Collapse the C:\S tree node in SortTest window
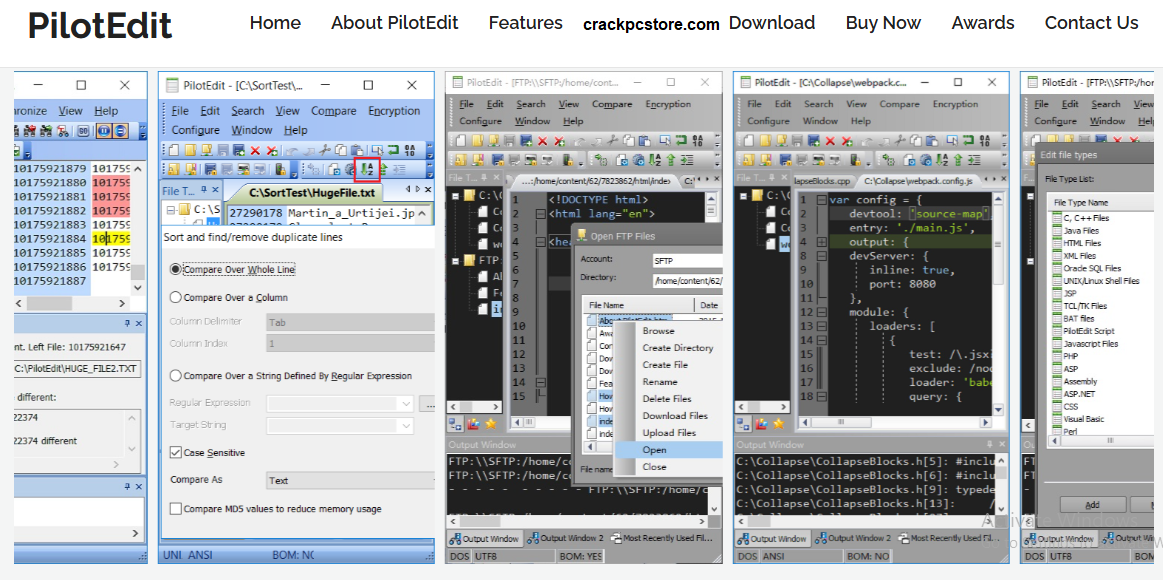Viewport: 1163px width, 580px height. (x=171, y=210)
